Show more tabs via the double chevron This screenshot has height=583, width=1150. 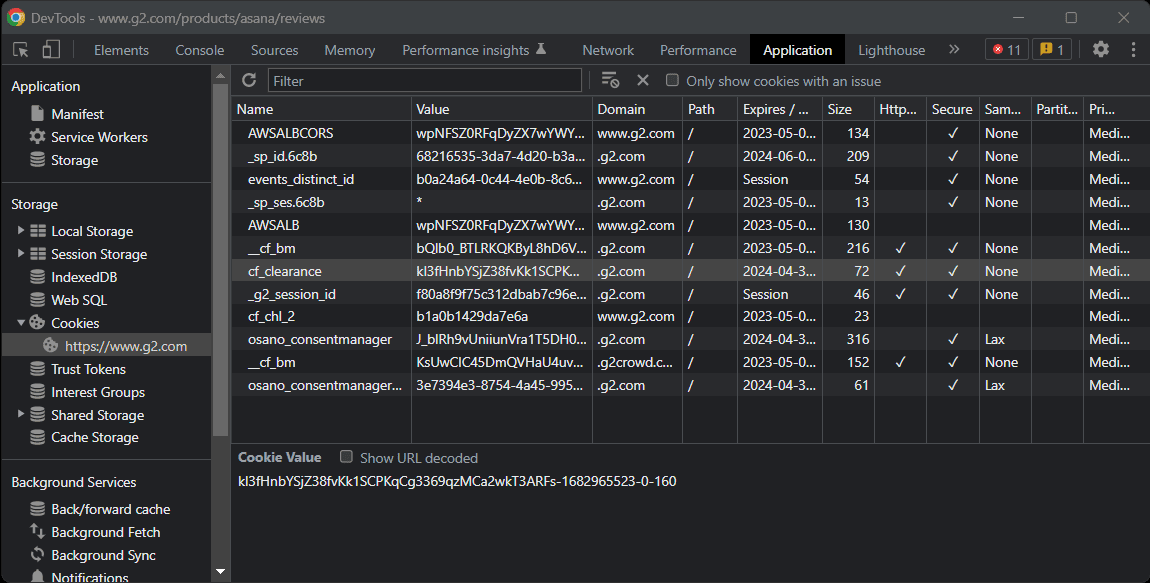[x=953, y=49]
